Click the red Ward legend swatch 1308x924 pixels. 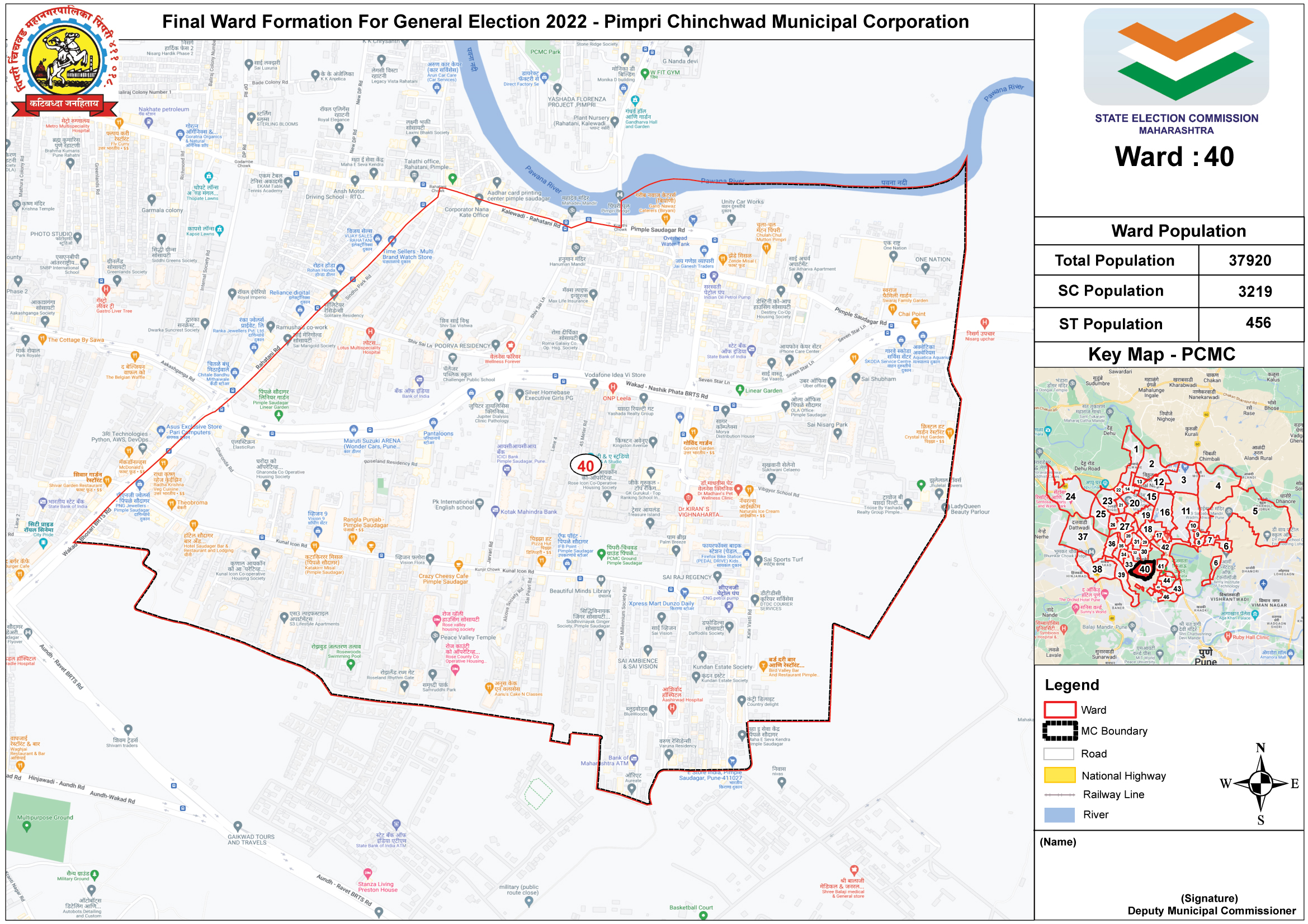[x=1059, y=709]
